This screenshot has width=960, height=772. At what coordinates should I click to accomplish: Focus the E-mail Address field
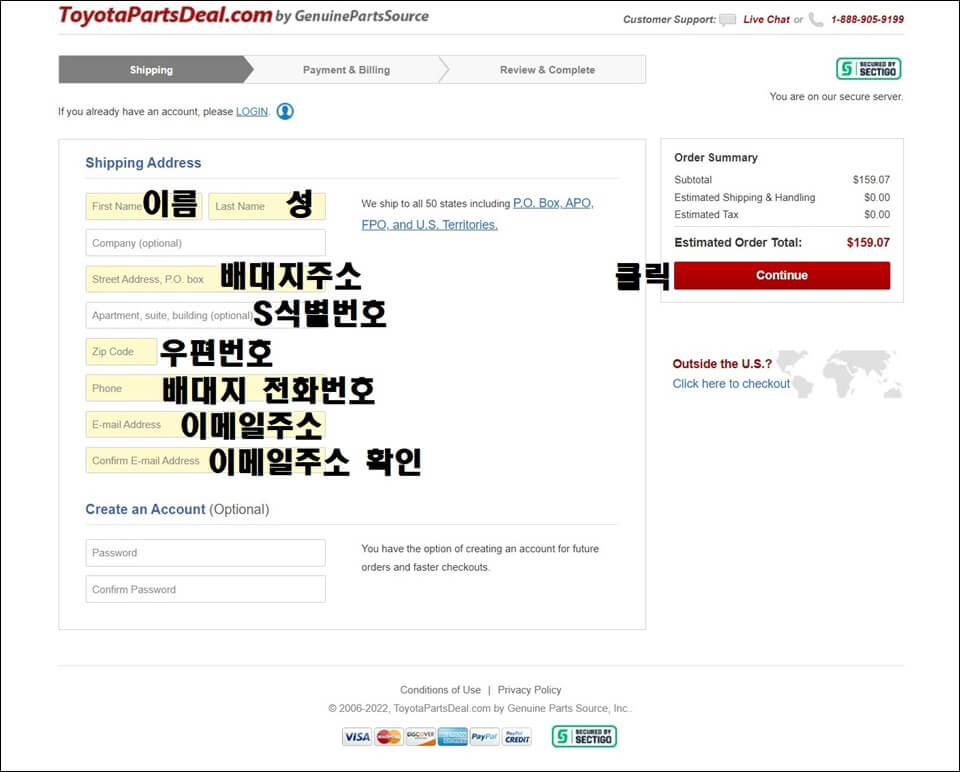click(206, 424)
